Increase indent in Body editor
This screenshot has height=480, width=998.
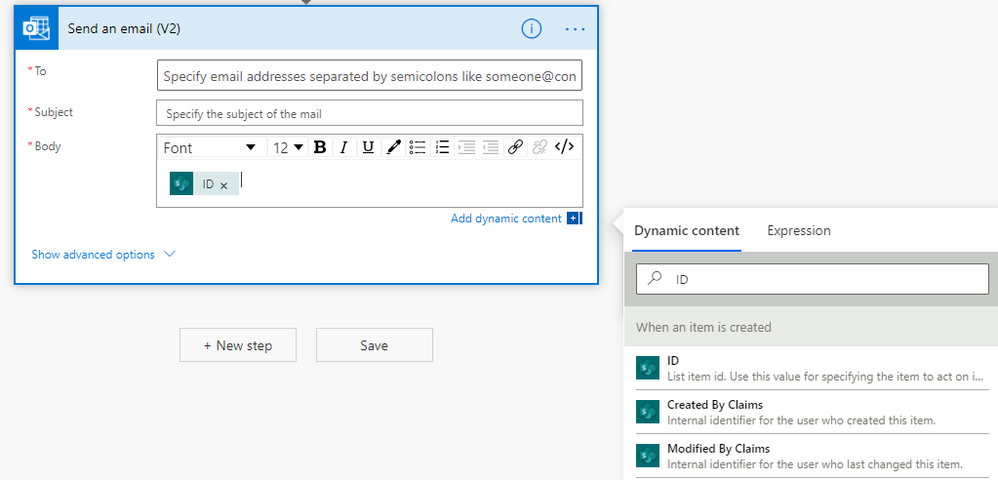(467, 148)
